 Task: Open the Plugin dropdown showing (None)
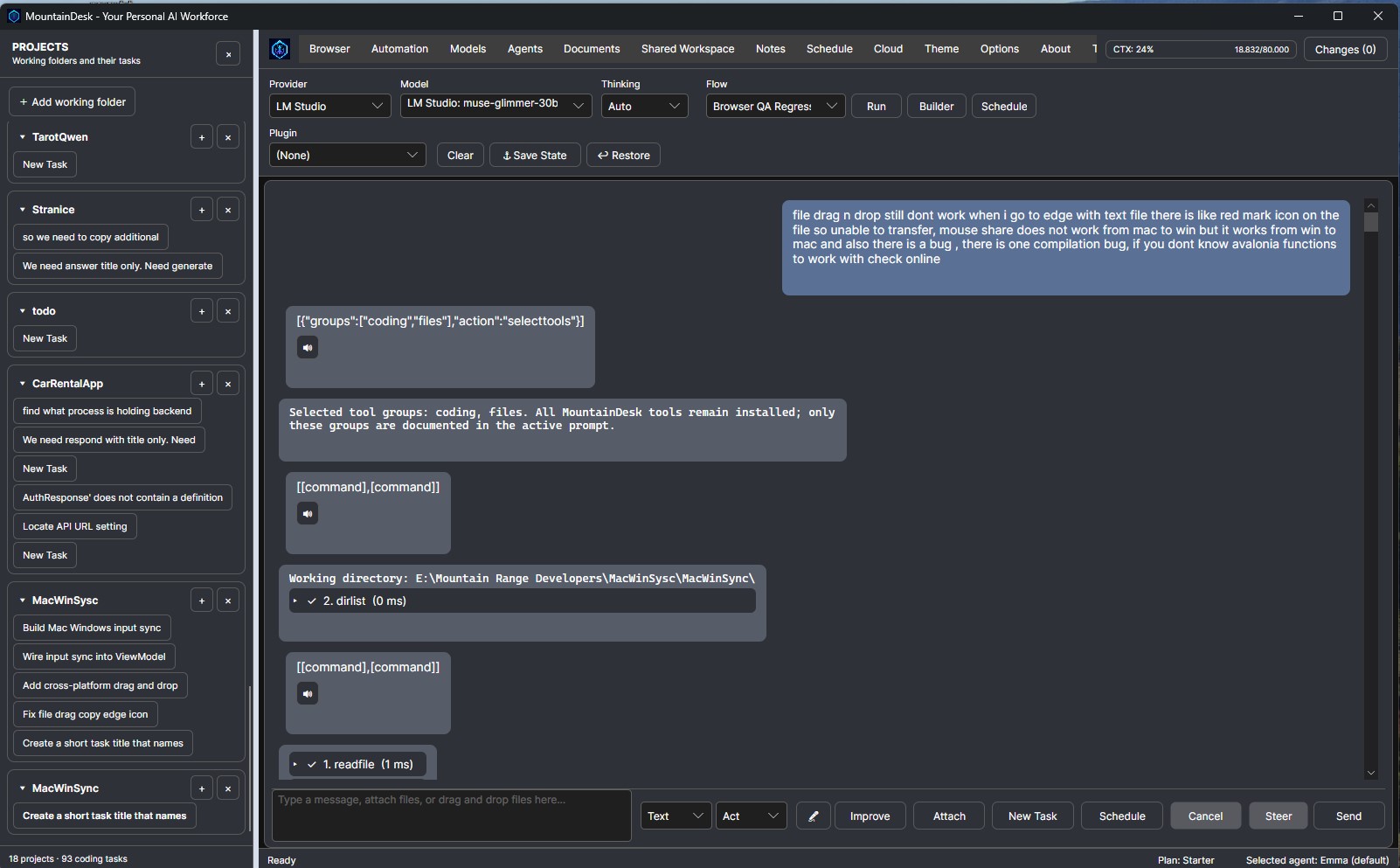coord(347,155)
